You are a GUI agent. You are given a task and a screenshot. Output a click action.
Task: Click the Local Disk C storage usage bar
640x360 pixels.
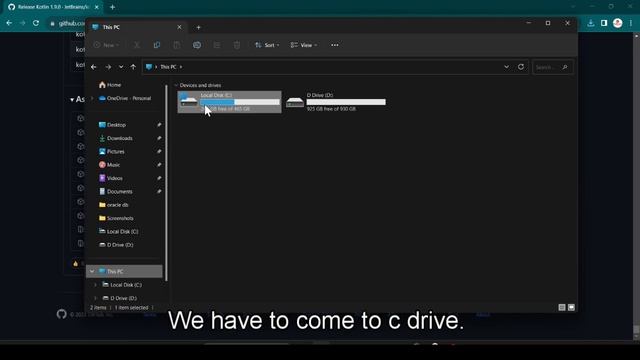coord(240,102)
